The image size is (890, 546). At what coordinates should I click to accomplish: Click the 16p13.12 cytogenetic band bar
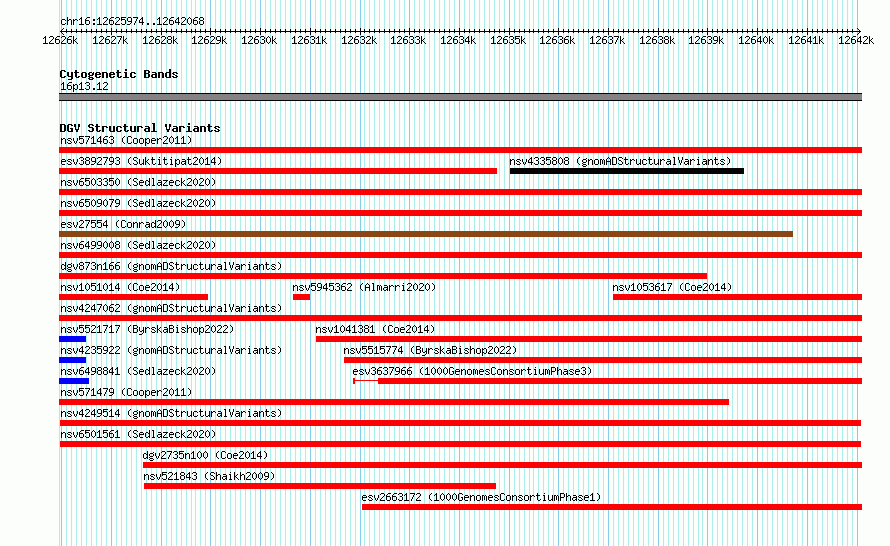click(x=460, y=97)
